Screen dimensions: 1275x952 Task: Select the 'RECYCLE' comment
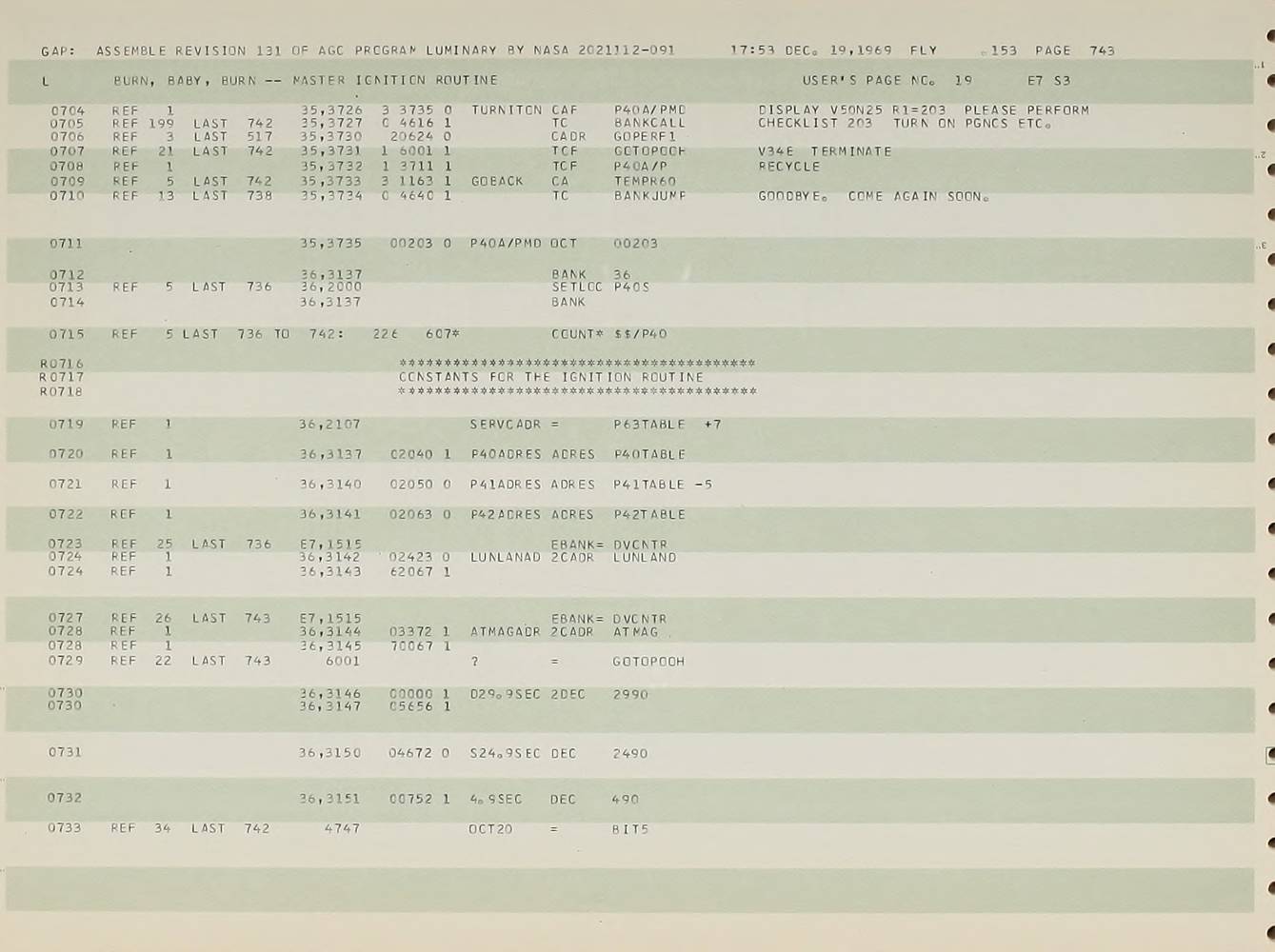pyautogui.click(x=788, y=167)
